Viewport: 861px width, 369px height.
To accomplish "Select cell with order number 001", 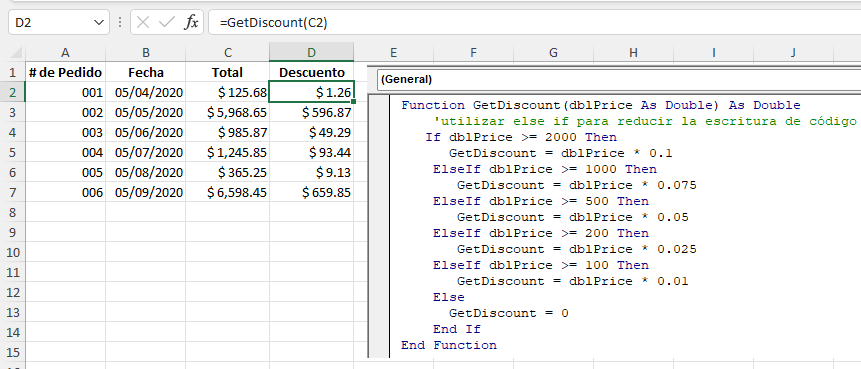I will tap(65, 92).
